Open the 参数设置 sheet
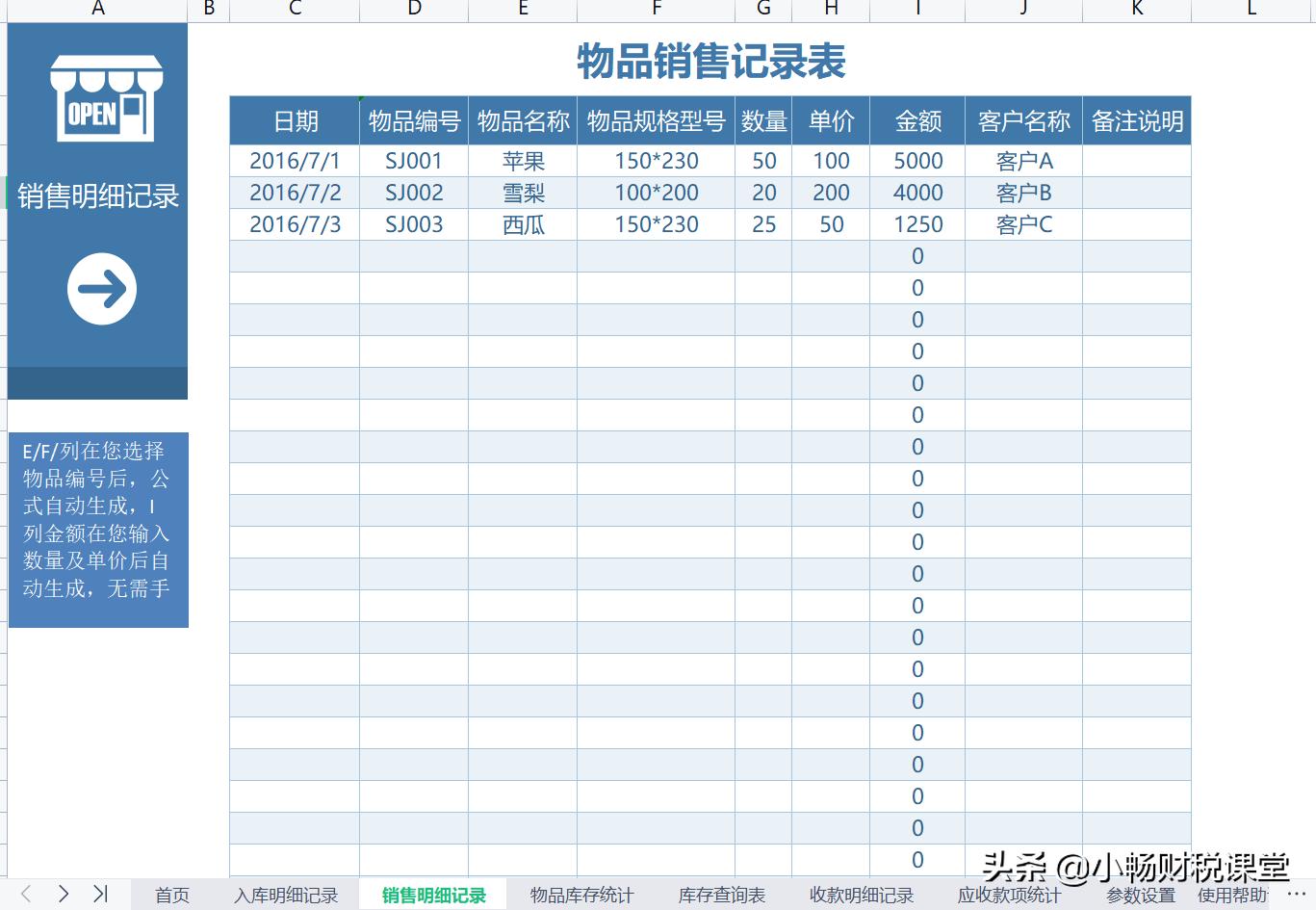The image size is (1316, 910). pyautogui.click(x=1140, y=895)
